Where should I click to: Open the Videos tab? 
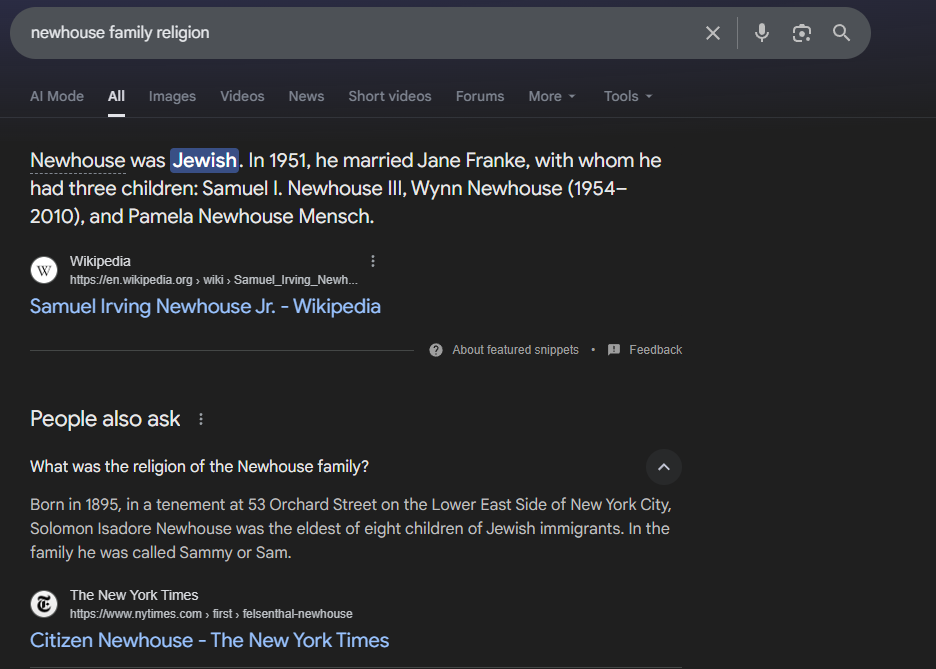242,96
